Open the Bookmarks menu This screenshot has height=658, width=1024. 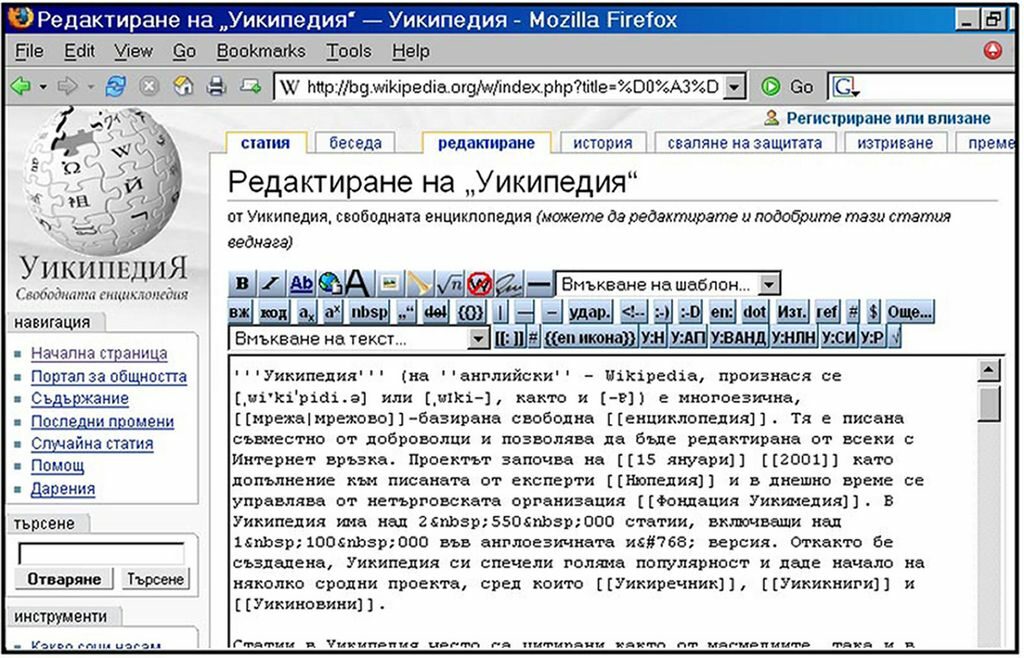[x=261, y=51]
